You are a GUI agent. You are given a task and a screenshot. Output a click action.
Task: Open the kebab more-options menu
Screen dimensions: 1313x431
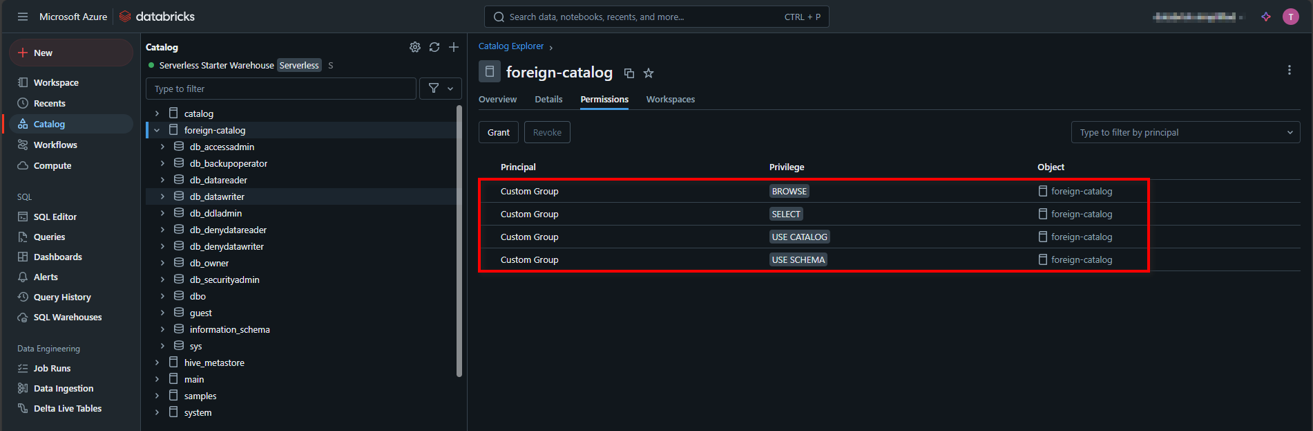pos(1289,70)
